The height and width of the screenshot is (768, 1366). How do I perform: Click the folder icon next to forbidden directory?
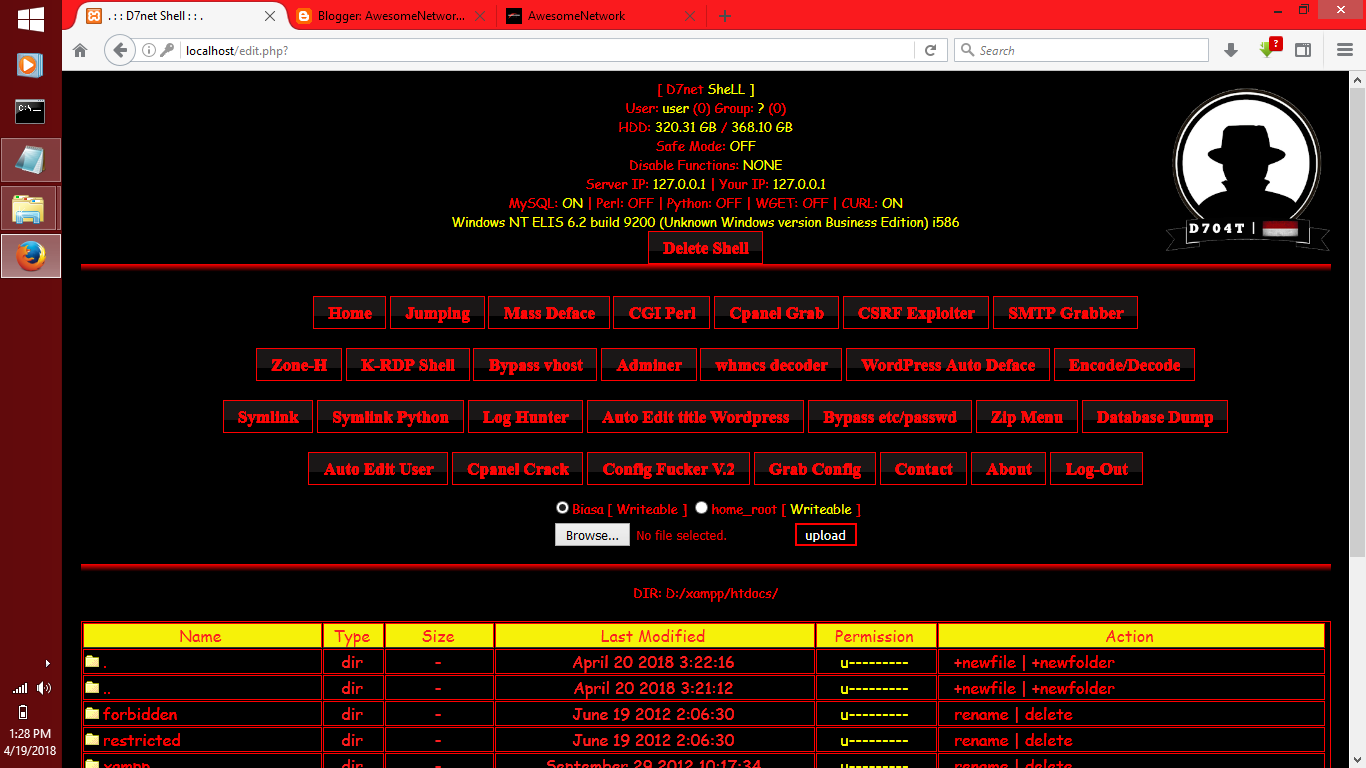click(x=90, y=714)
